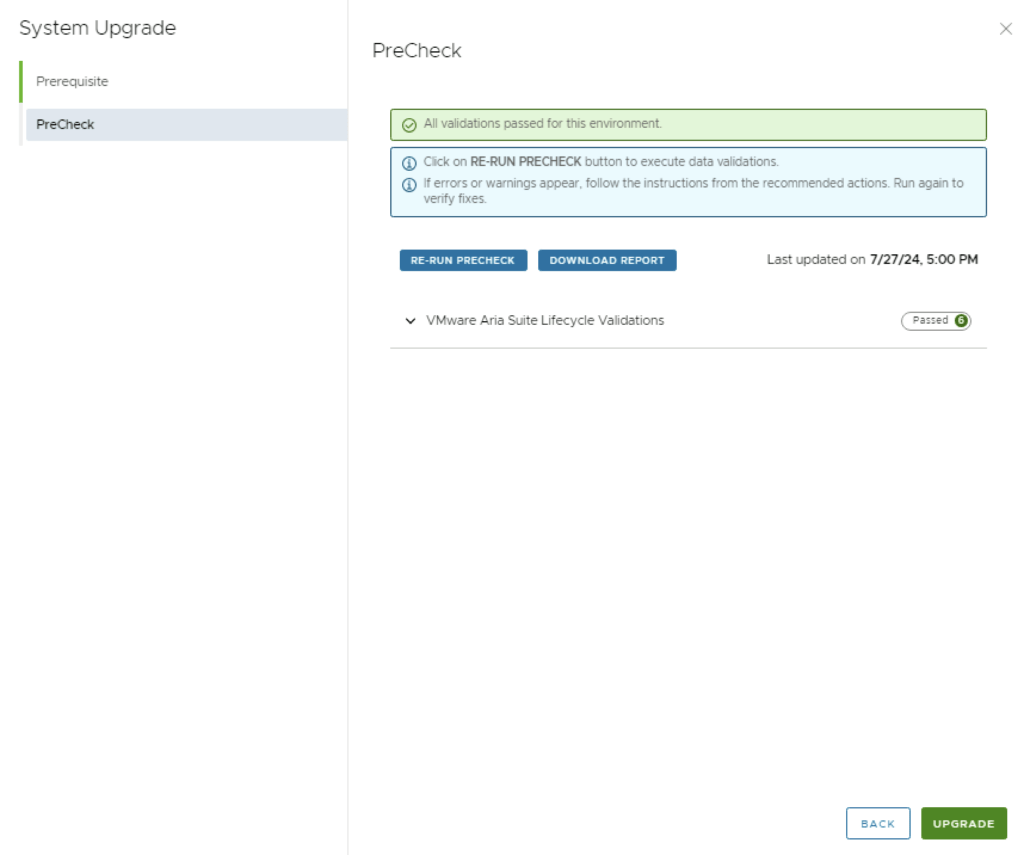The width and height of the screenshot is (1024, 855).
Task: Go to the Prerequisite step
Action: 72,81
